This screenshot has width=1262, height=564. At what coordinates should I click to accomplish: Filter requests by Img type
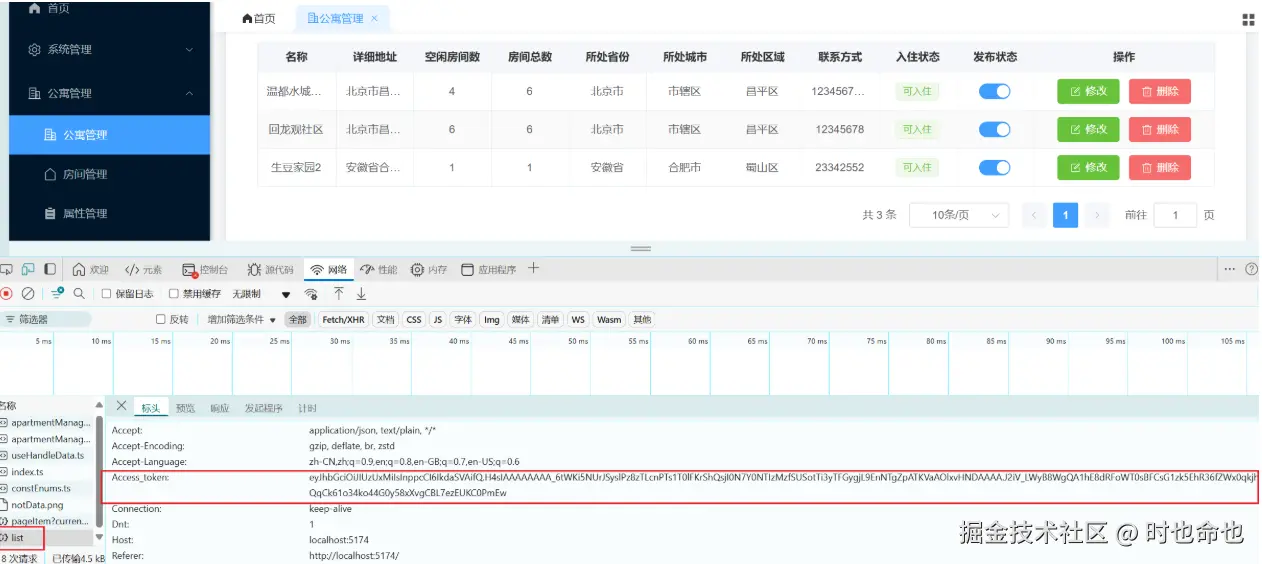click(x=491, y=320)
